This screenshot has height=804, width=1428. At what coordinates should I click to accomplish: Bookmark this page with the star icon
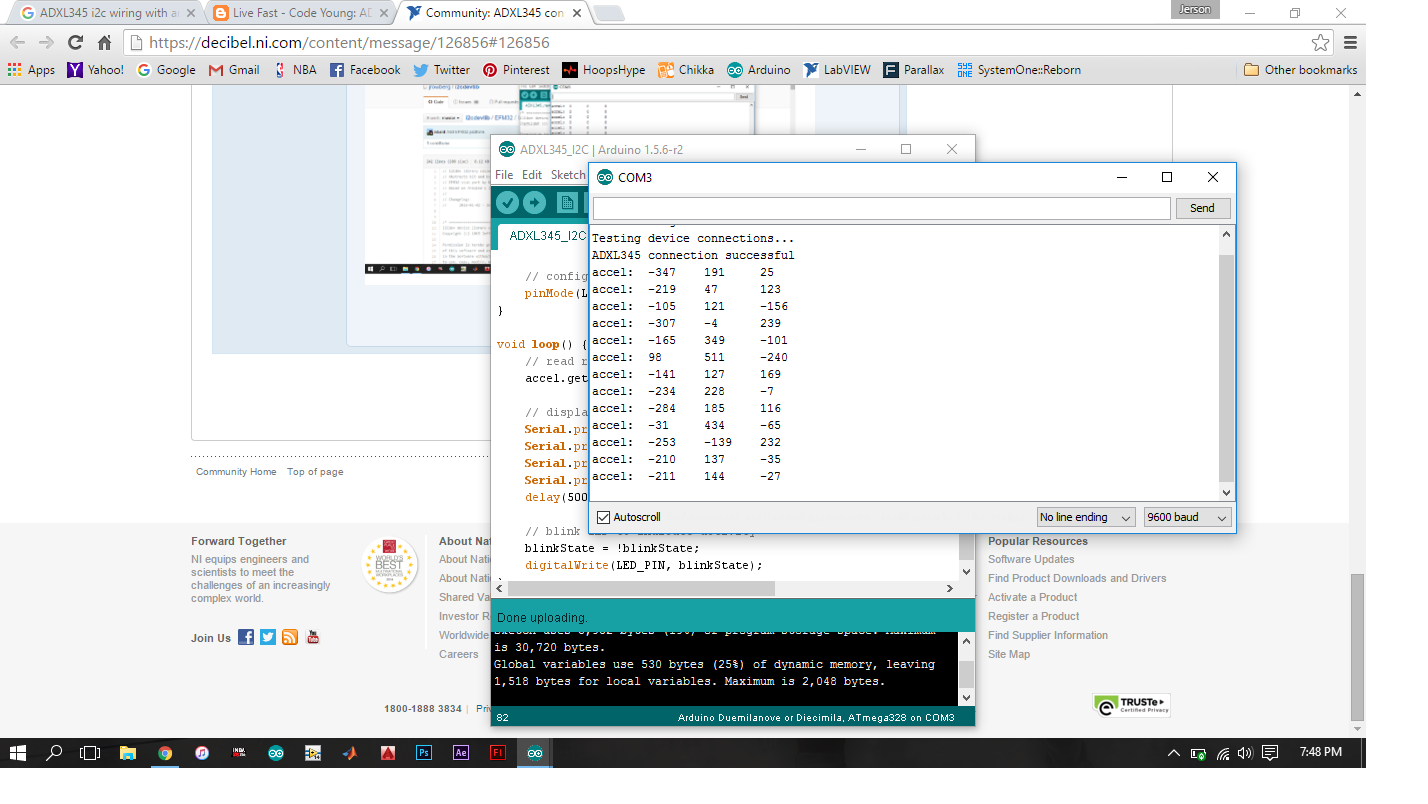1321,42
